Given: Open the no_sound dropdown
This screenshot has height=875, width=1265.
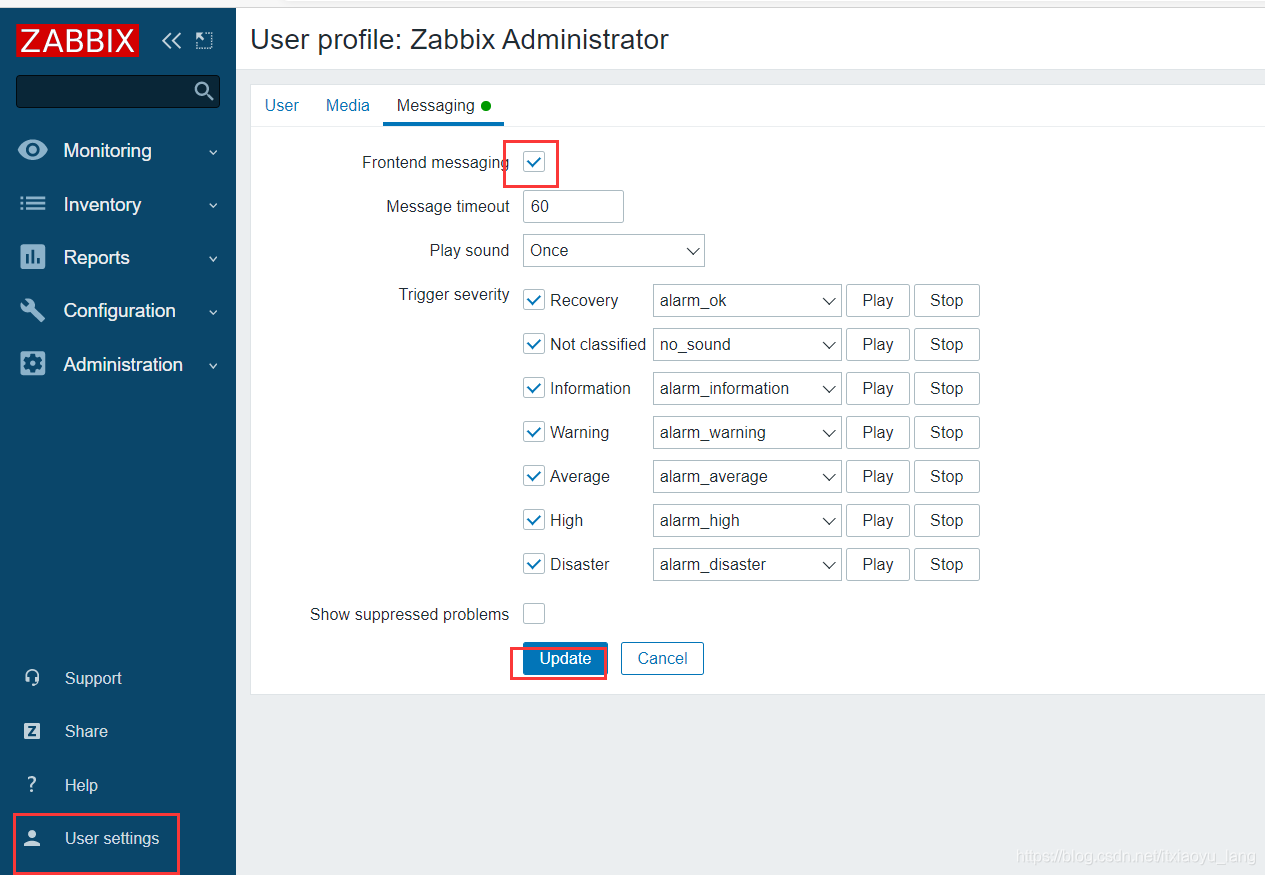Looking at the screenshot, I should pos(747,344).
